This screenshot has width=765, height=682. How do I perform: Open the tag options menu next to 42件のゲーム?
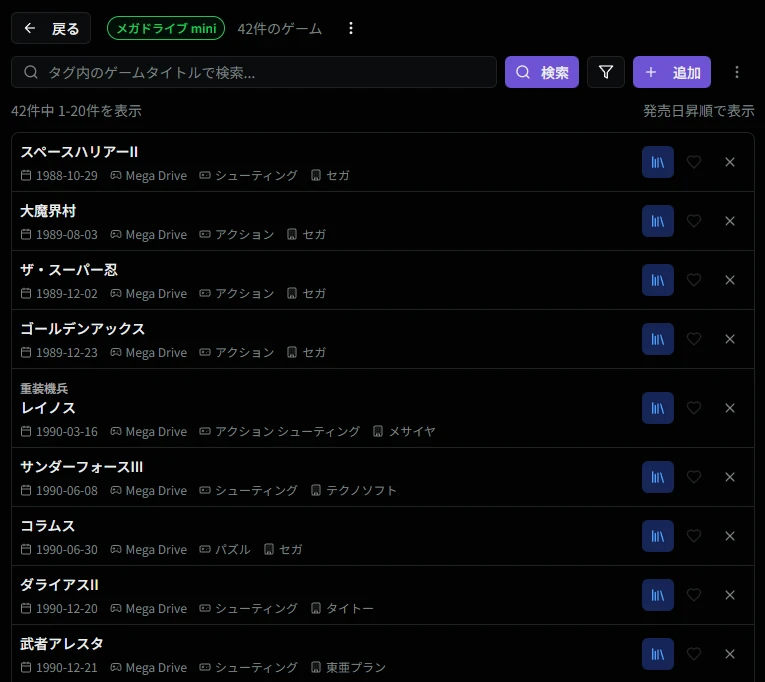tap(351, 28)
